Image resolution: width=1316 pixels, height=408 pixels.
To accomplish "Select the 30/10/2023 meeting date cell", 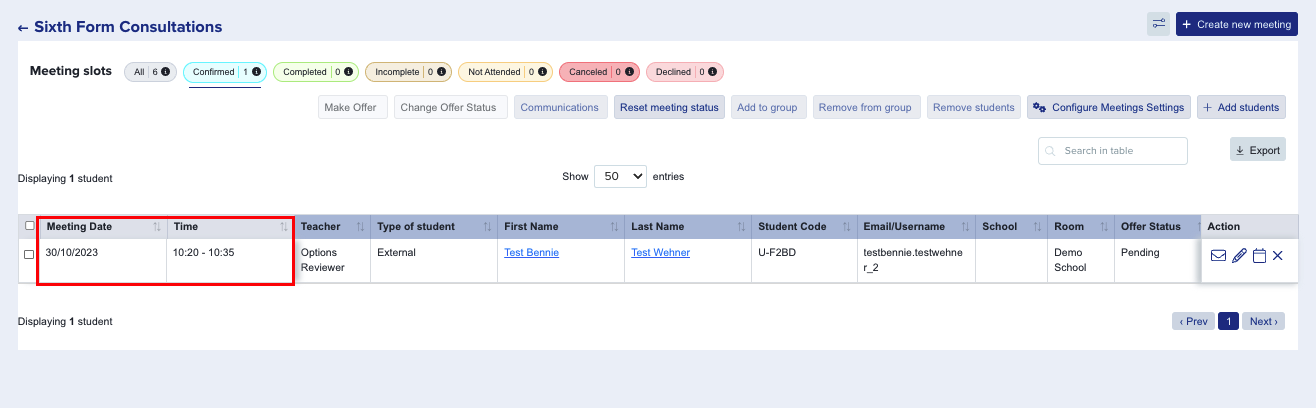I will click(x=103, y=261).
